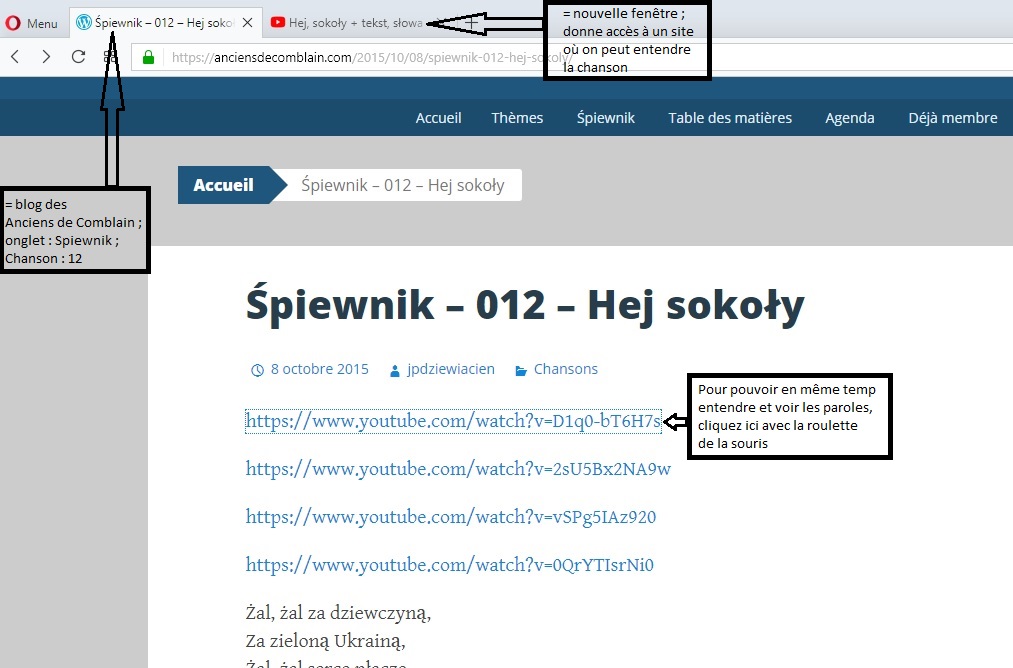Click the Déjà membre menu item
Screen dimensions: 1013x668
[x=952, y=118]
